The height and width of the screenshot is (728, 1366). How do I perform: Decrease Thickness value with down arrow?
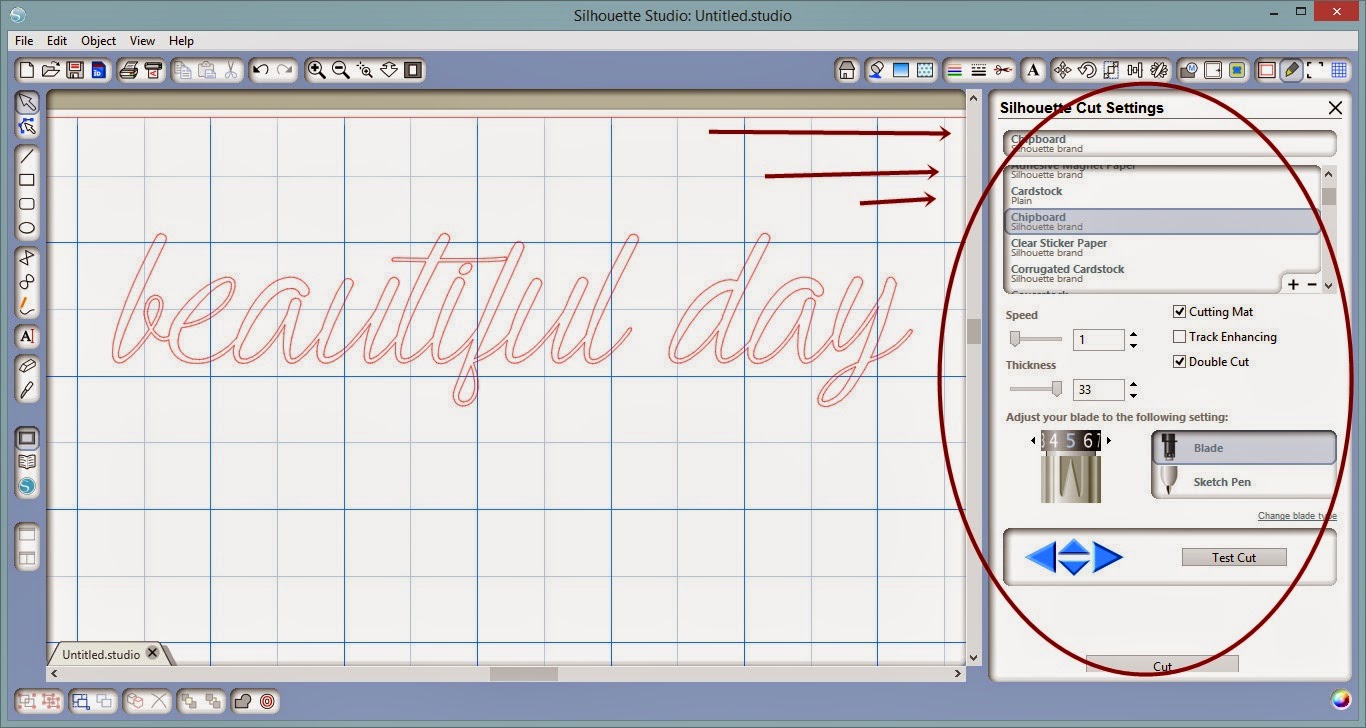[x=1133, y=395]
